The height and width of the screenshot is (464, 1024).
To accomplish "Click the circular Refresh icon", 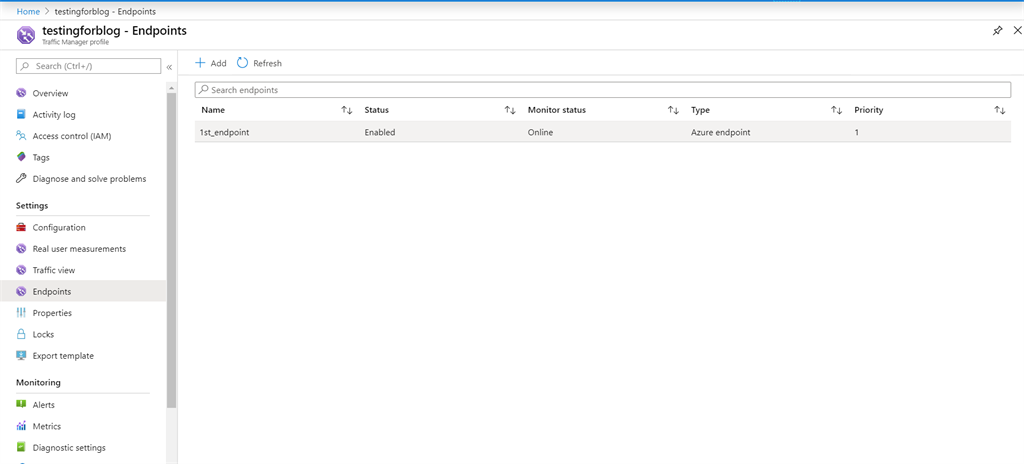I will pyautogui.click(x=242, y=63).
